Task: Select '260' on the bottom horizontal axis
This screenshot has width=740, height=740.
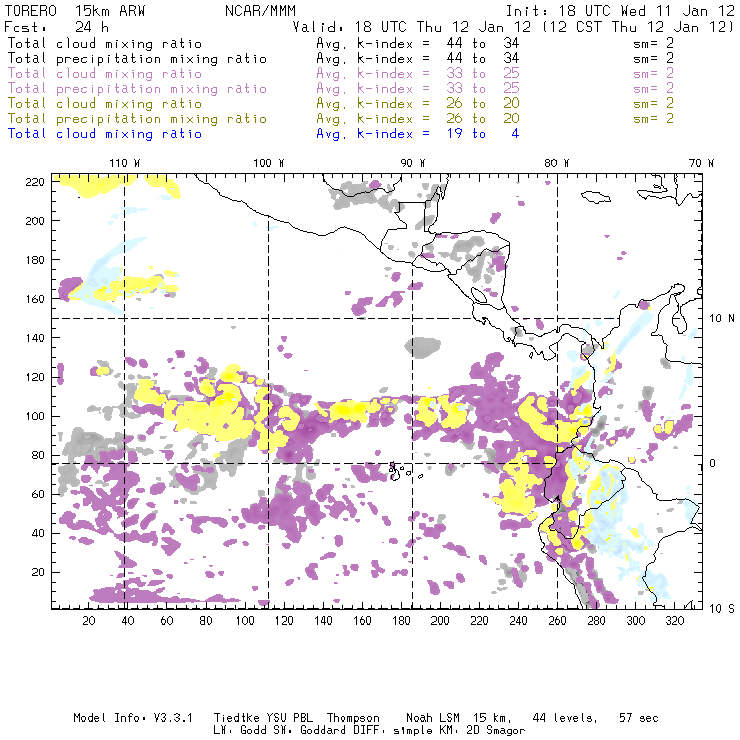Action: pyautogui.click(x=557, y=621)
